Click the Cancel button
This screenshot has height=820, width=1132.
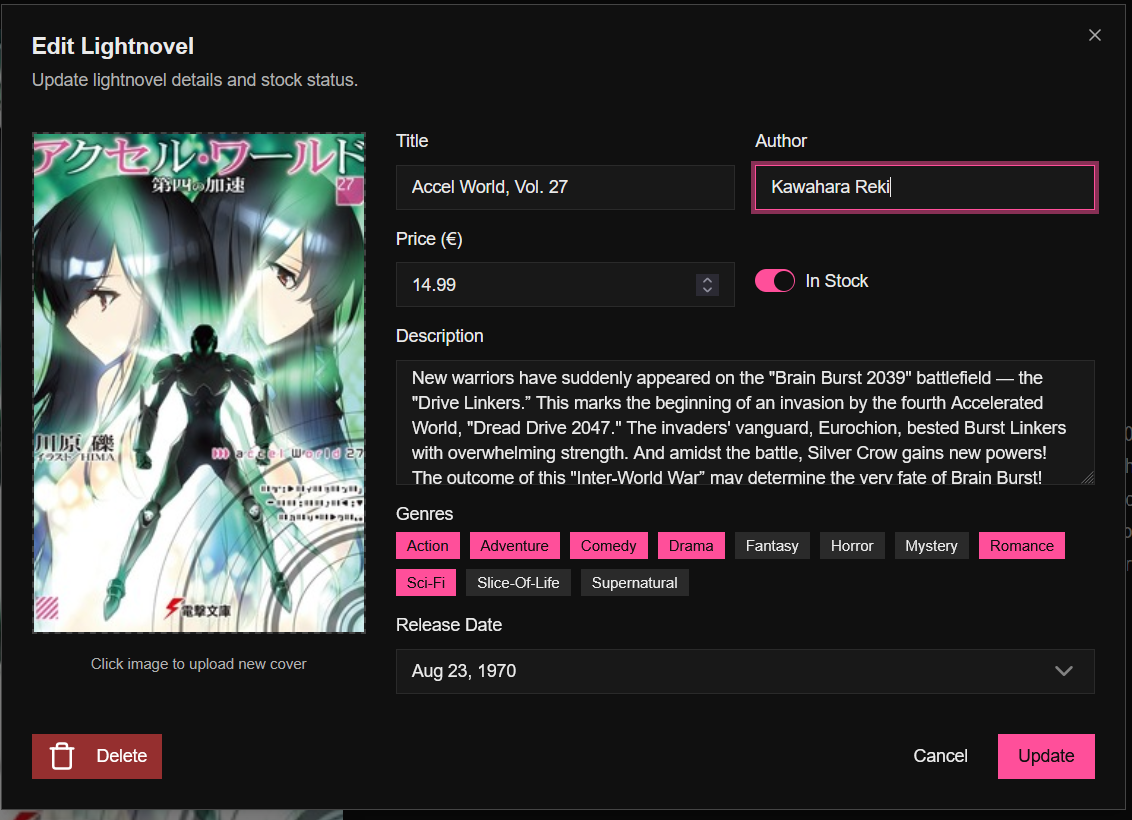940,756
